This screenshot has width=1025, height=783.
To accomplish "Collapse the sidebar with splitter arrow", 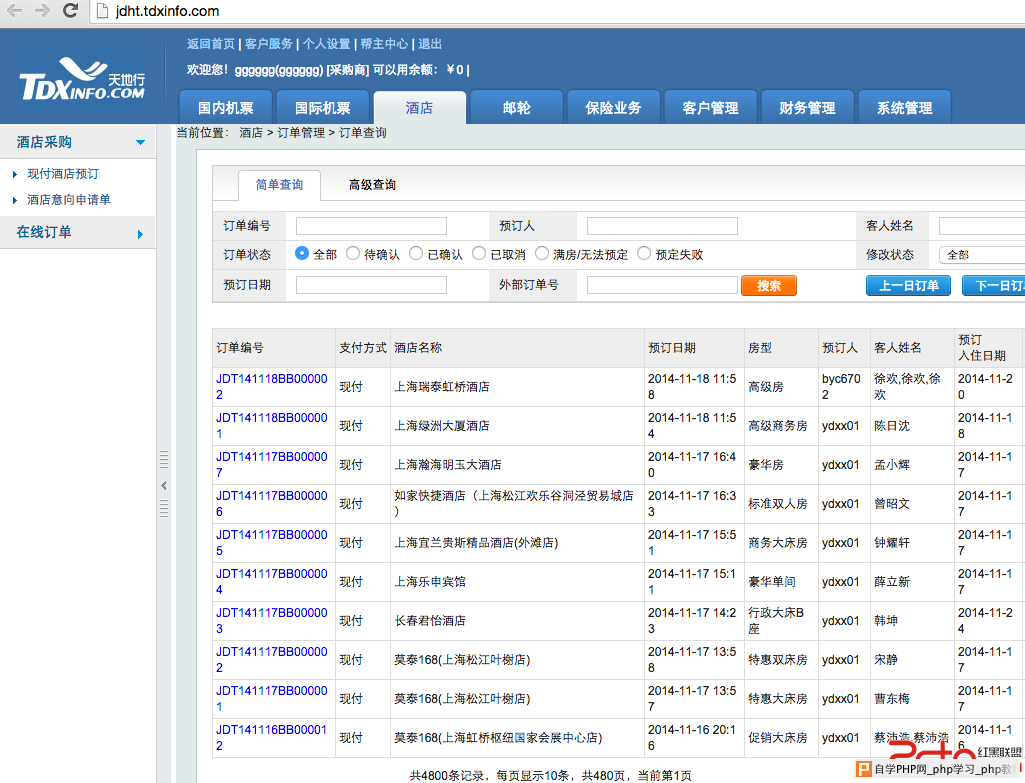I will coord(163,485).
